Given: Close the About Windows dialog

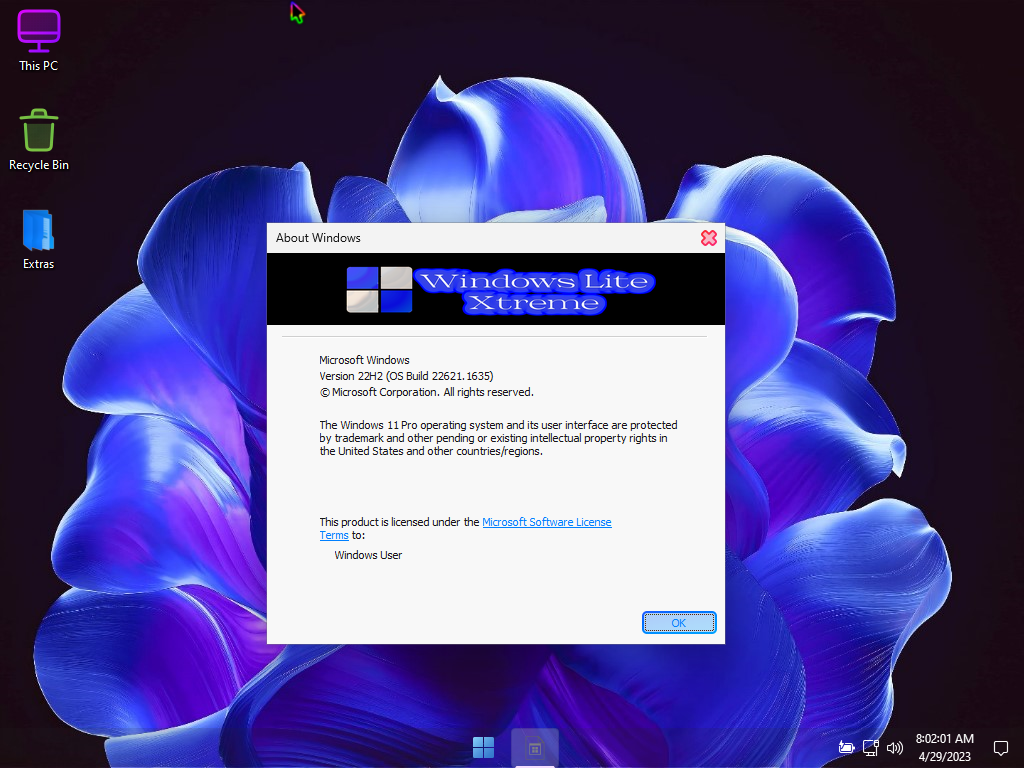Looking at the screenshot, I should click(x=709, y=238).
